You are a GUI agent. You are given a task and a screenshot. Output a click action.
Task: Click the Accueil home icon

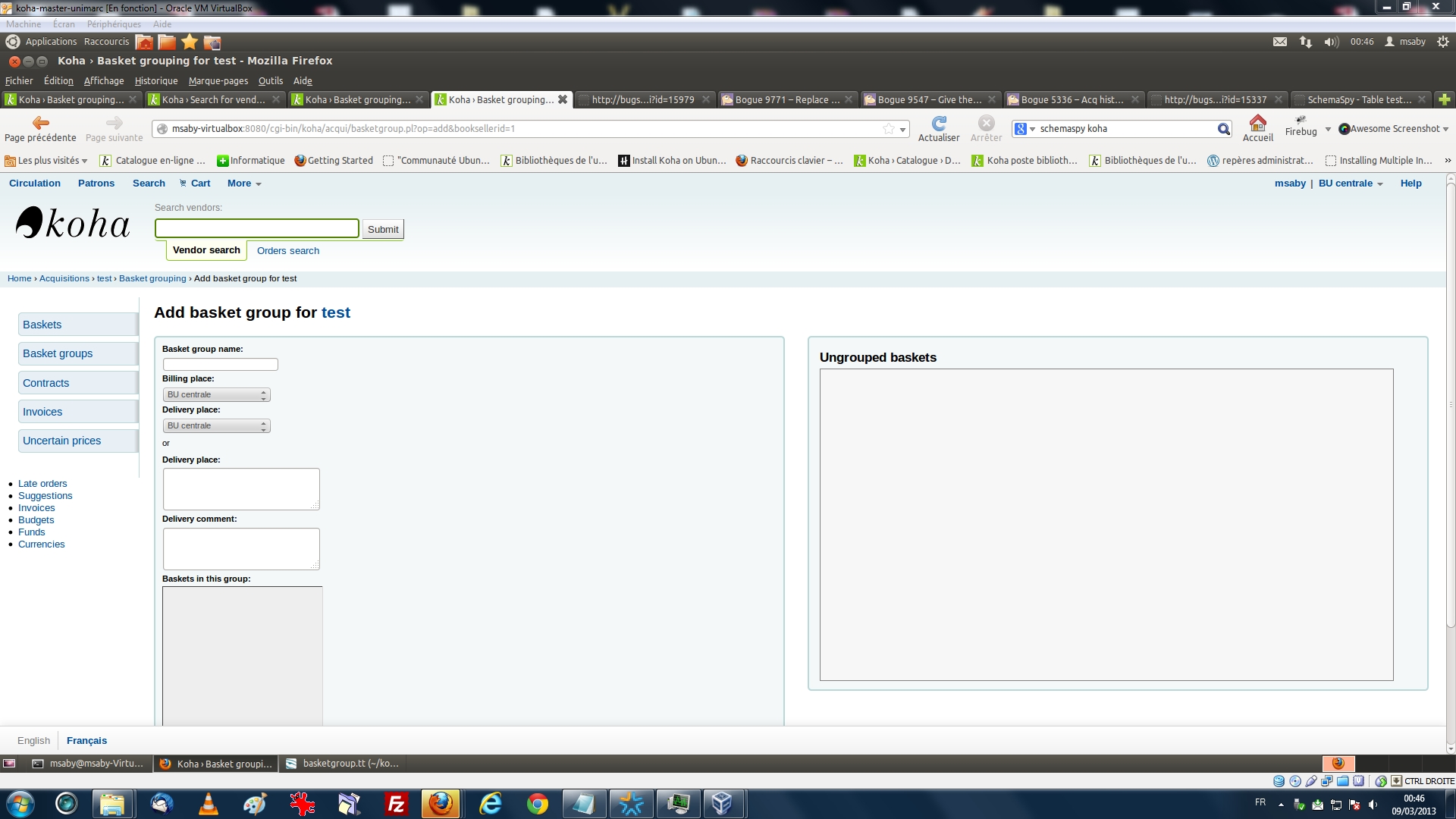tap(1257, 123)
